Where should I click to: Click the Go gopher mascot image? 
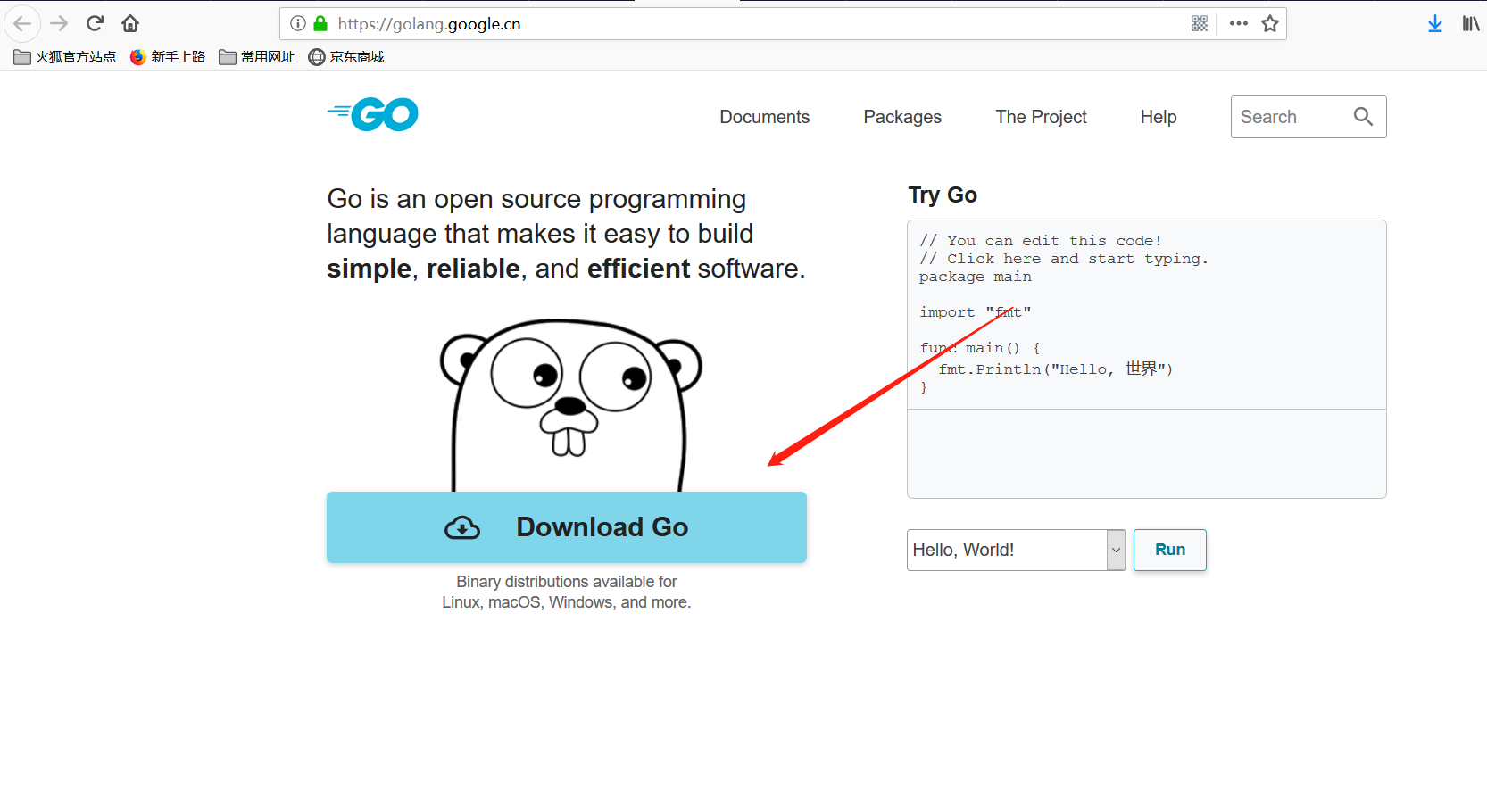click(x=570, y=405)
